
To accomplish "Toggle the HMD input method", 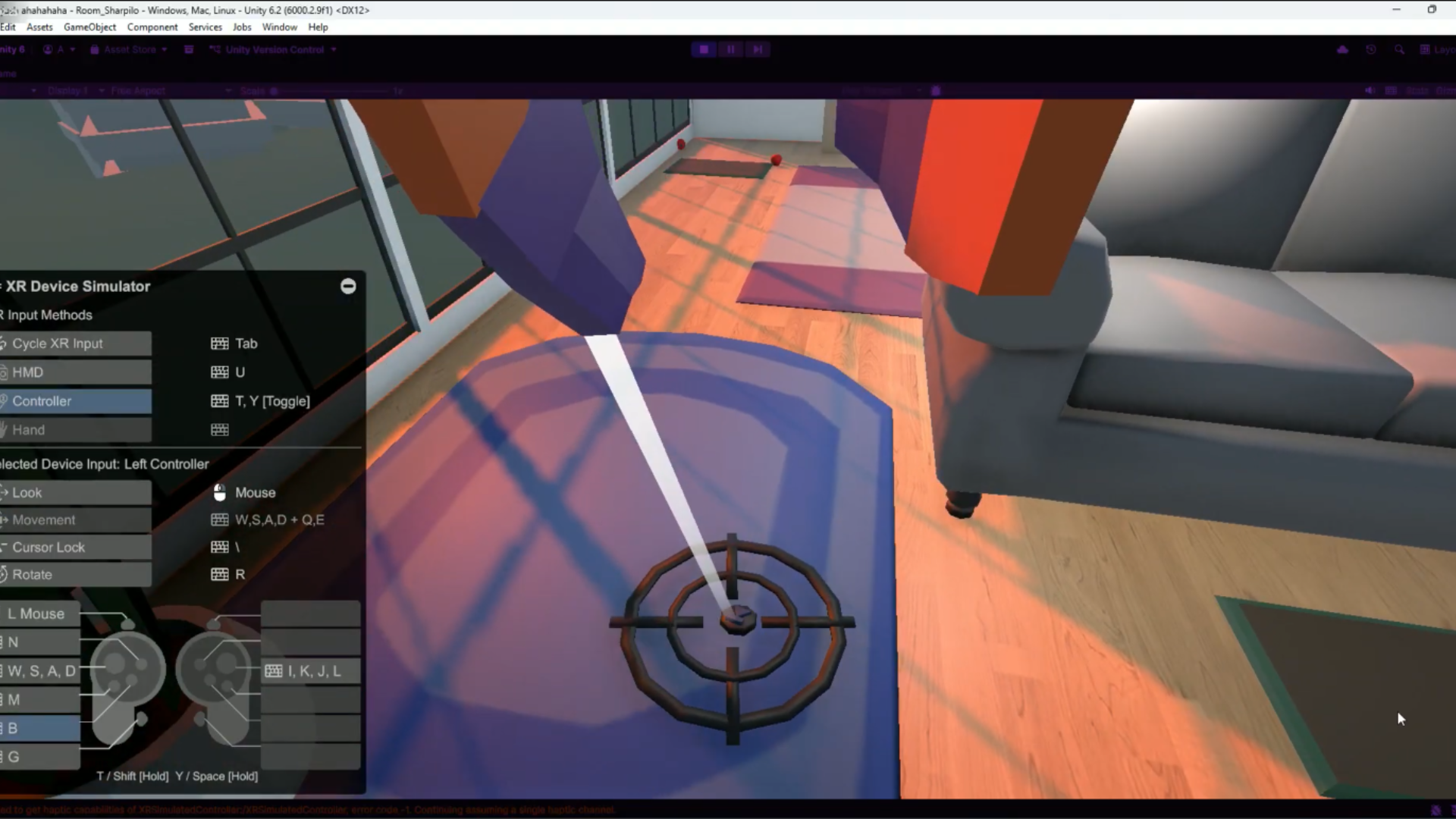I will pos(76,372).
